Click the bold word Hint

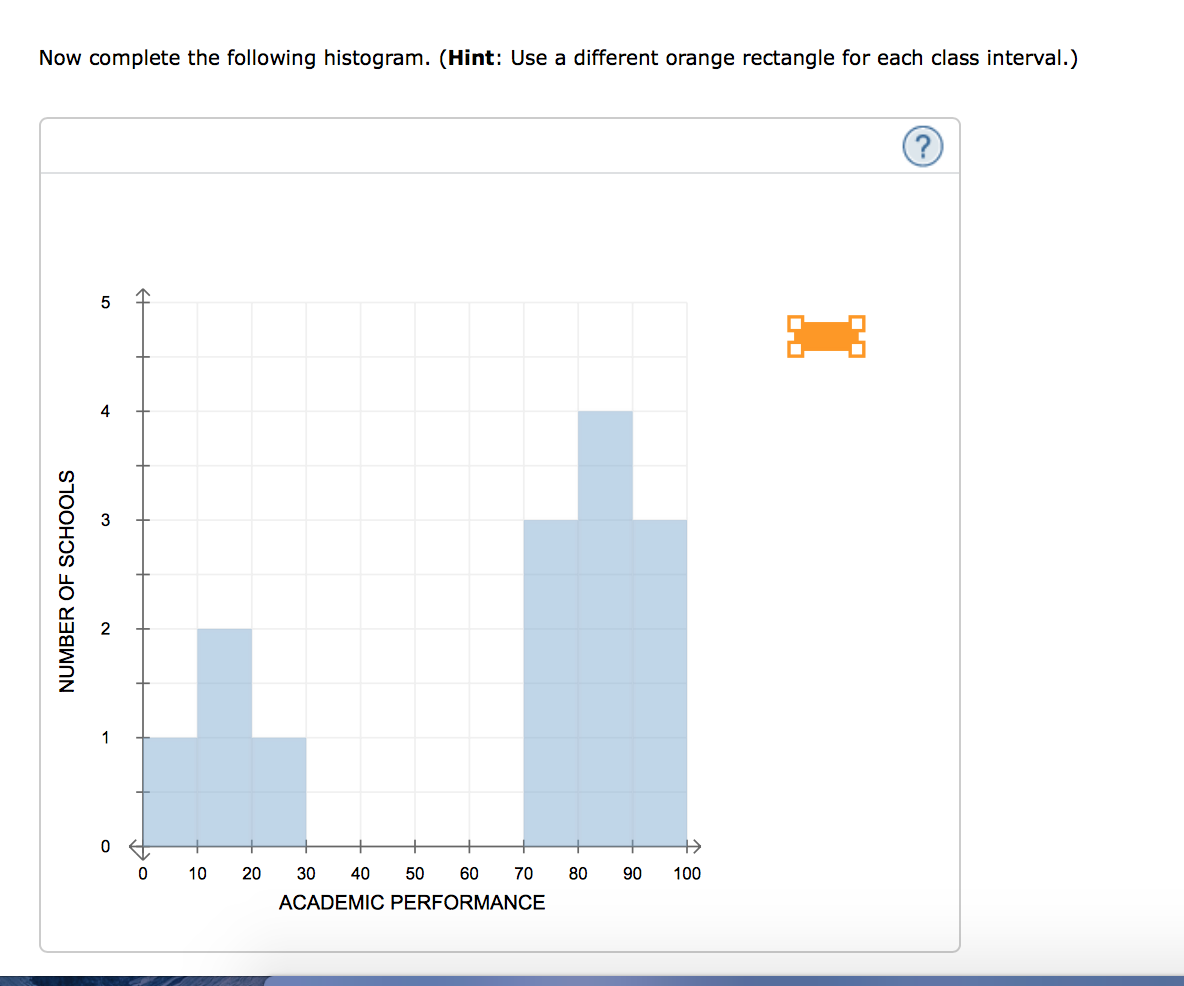pos(471,58)
